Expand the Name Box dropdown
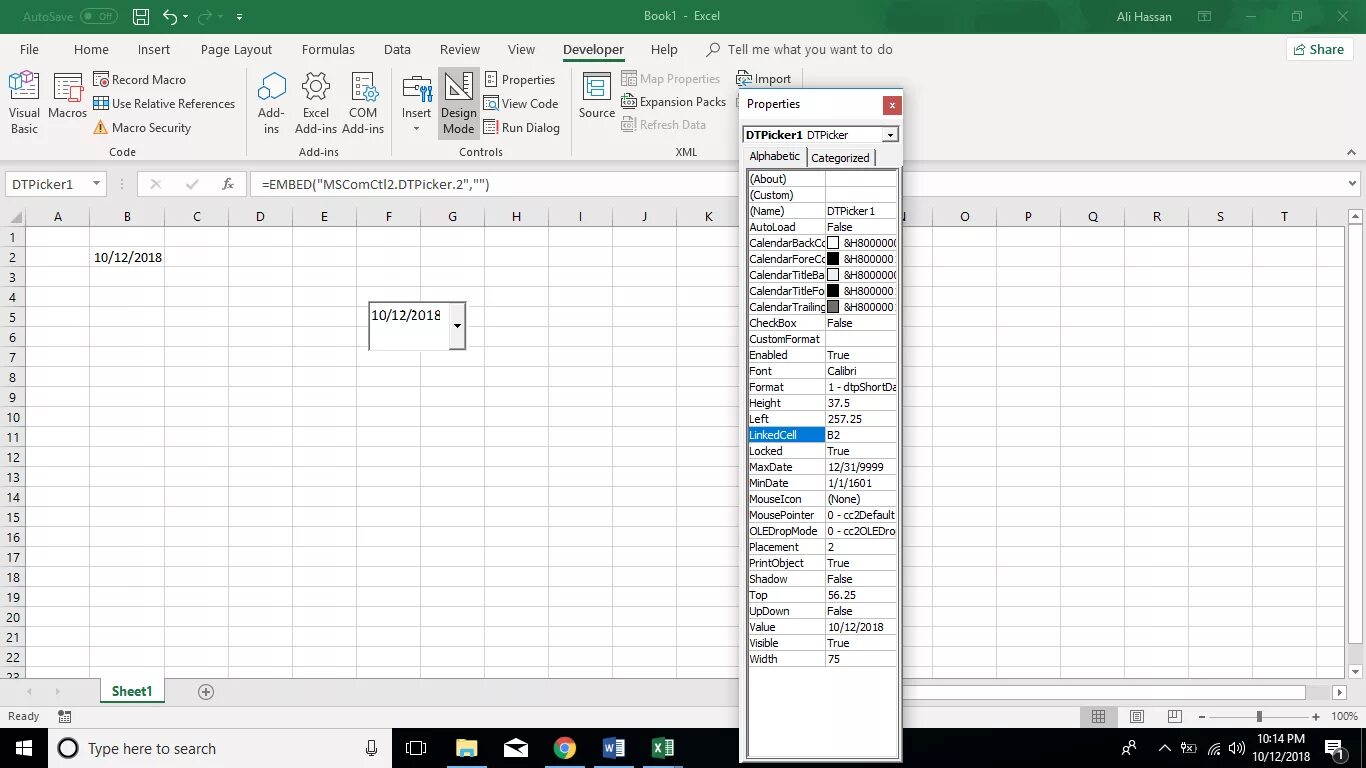 97,184
